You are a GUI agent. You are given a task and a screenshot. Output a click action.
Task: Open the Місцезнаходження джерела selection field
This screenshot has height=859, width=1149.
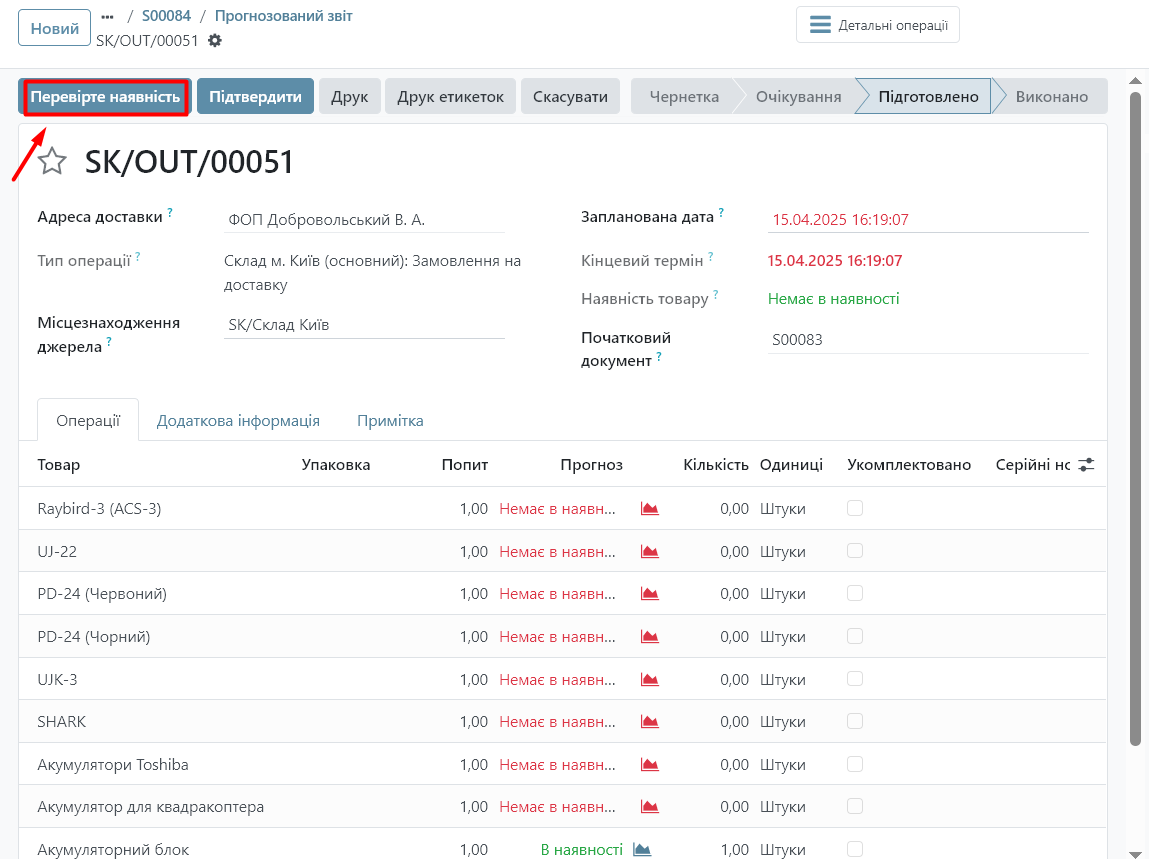click(364, 325)
